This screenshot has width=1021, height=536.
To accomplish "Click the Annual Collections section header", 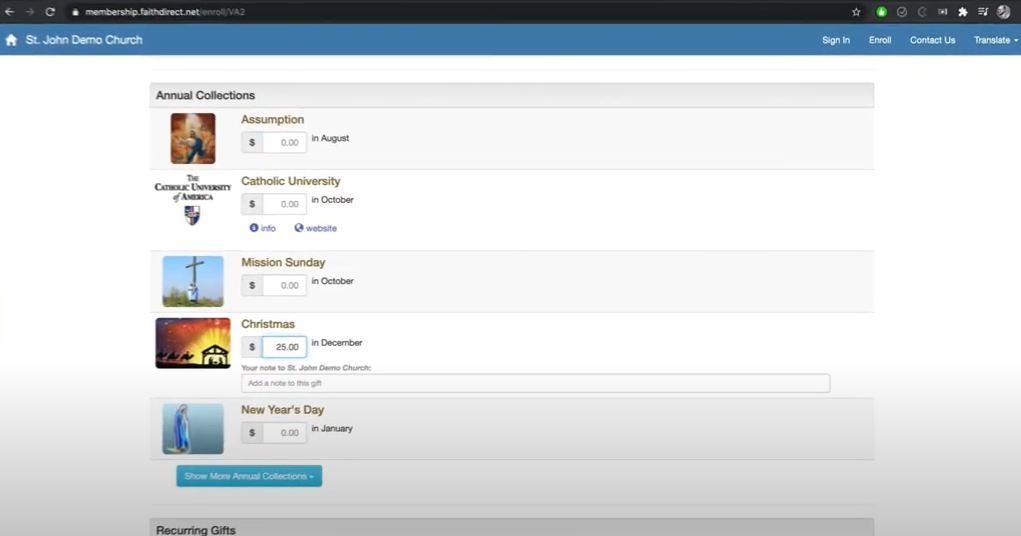I will tap(512, 95).
